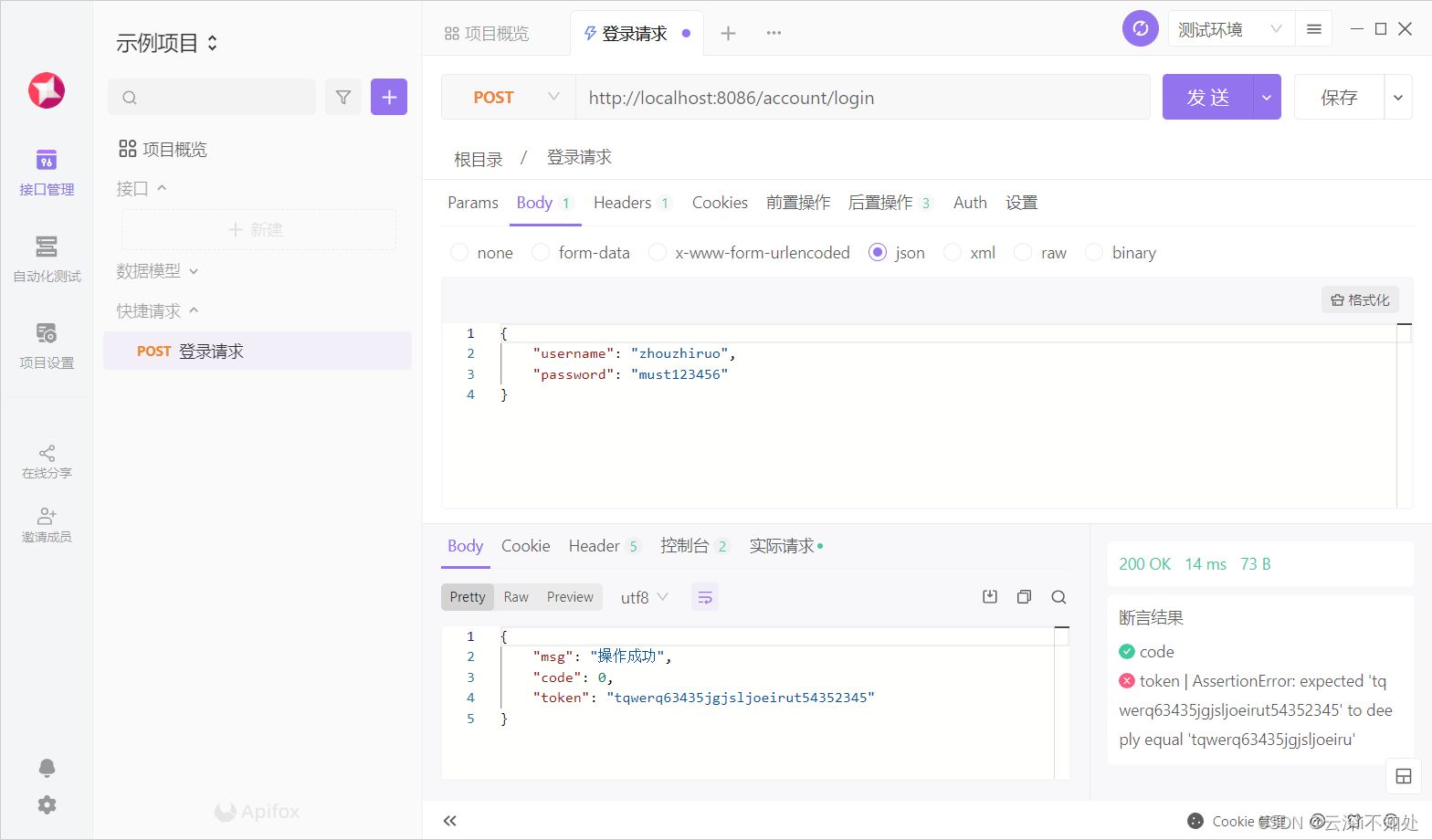
Task: Open the response Cookie tab
Action: [x=525, y=546]
